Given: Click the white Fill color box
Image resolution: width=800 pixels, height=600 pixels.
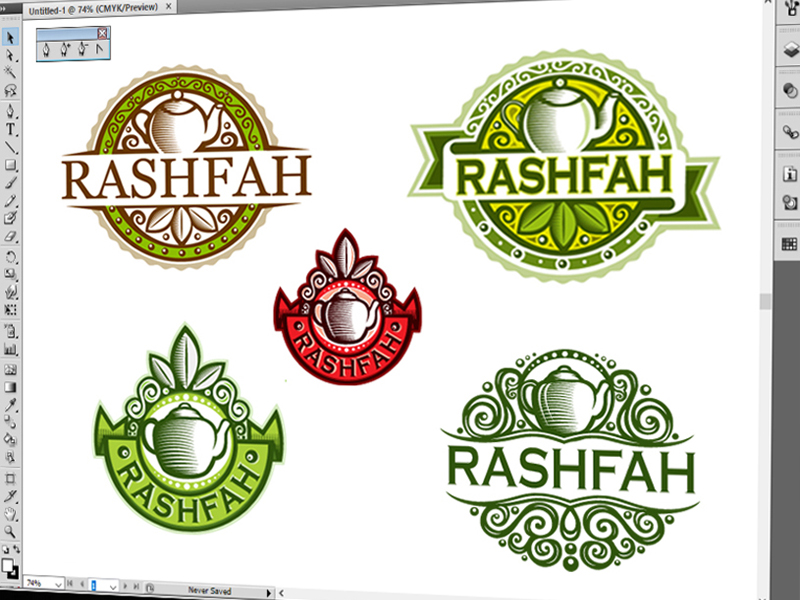Looking at the screenshot, I should click(x=7, y=565).
